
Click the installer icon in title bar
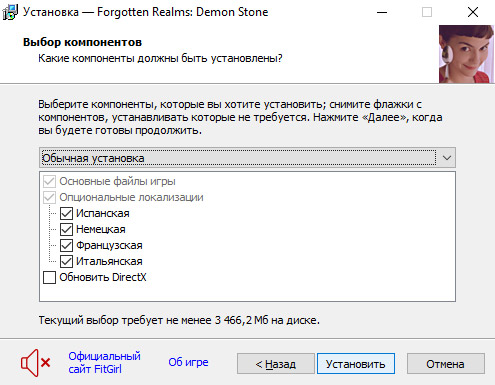coord(10,12)
